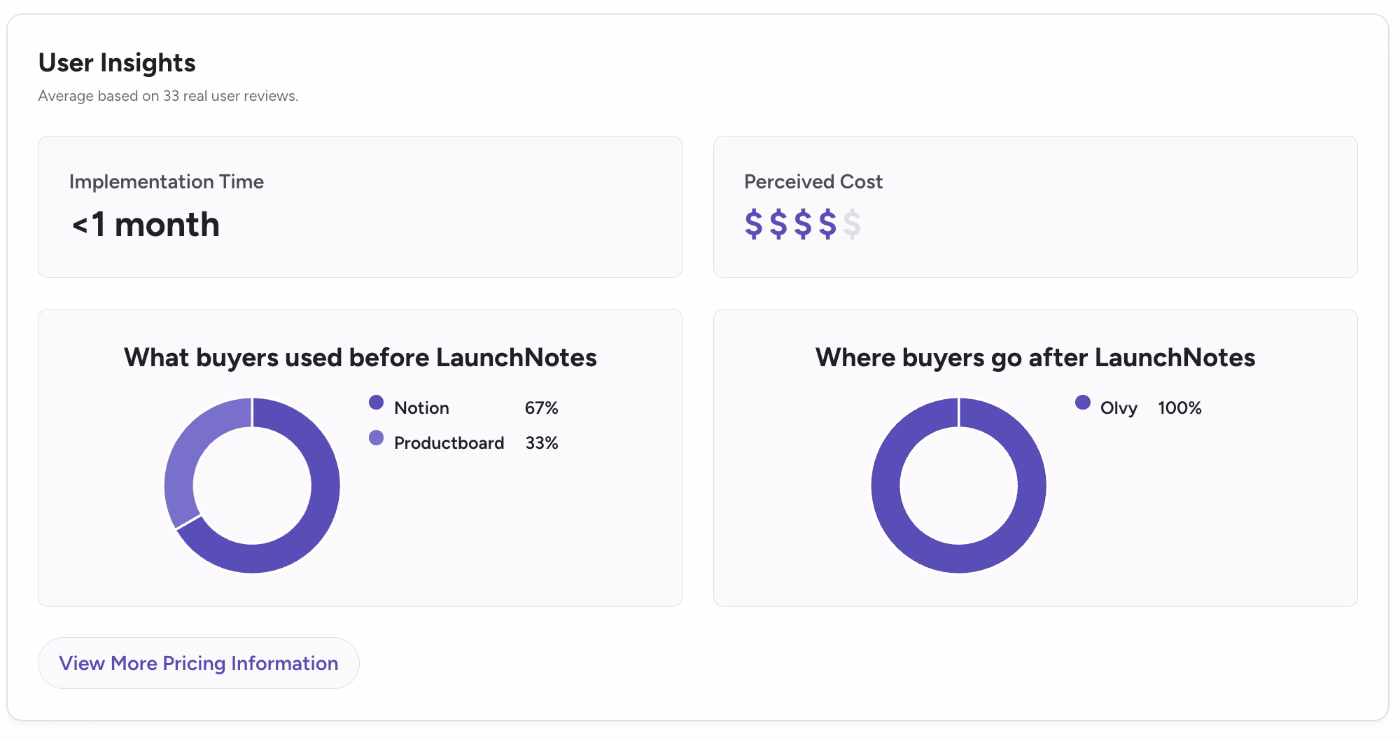Click the 33% value for Productboard
The image size is (1400, 738).
[x=541, y=443]
